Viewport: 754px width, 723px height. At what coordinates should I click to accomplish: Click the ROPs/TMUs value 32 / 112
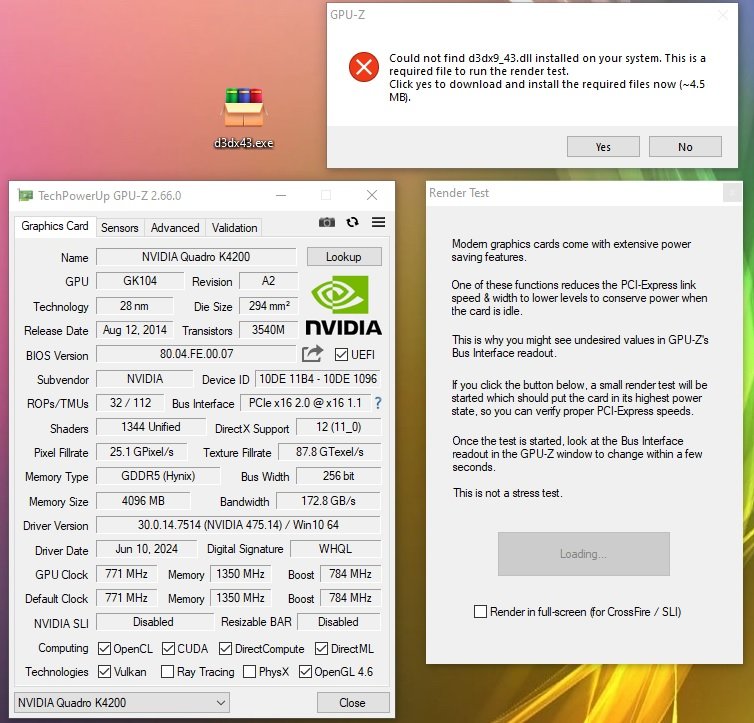130,403
